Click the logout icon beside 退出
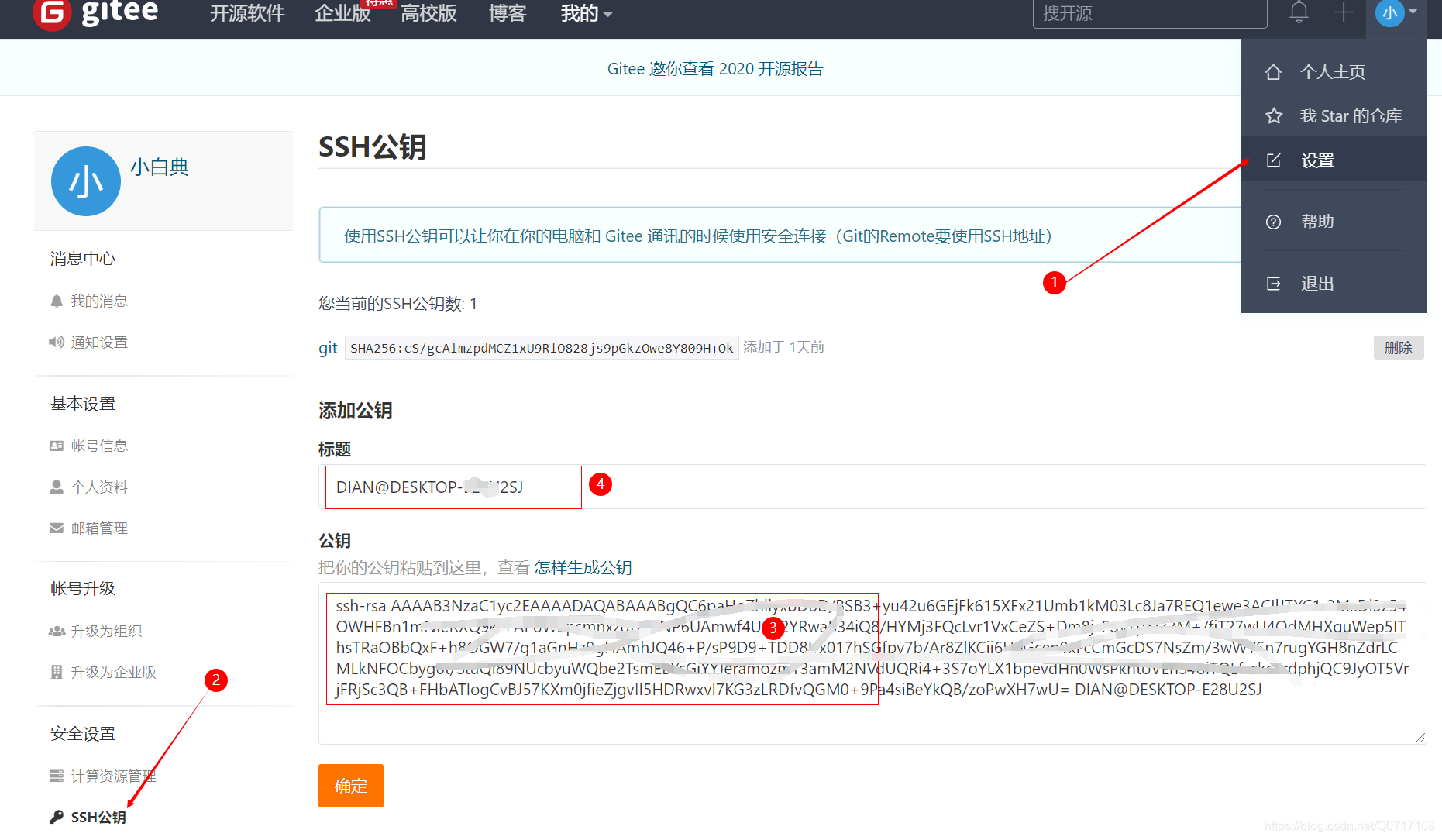This screenshot has width=1442, height=840. click(x=1273, y=284)
